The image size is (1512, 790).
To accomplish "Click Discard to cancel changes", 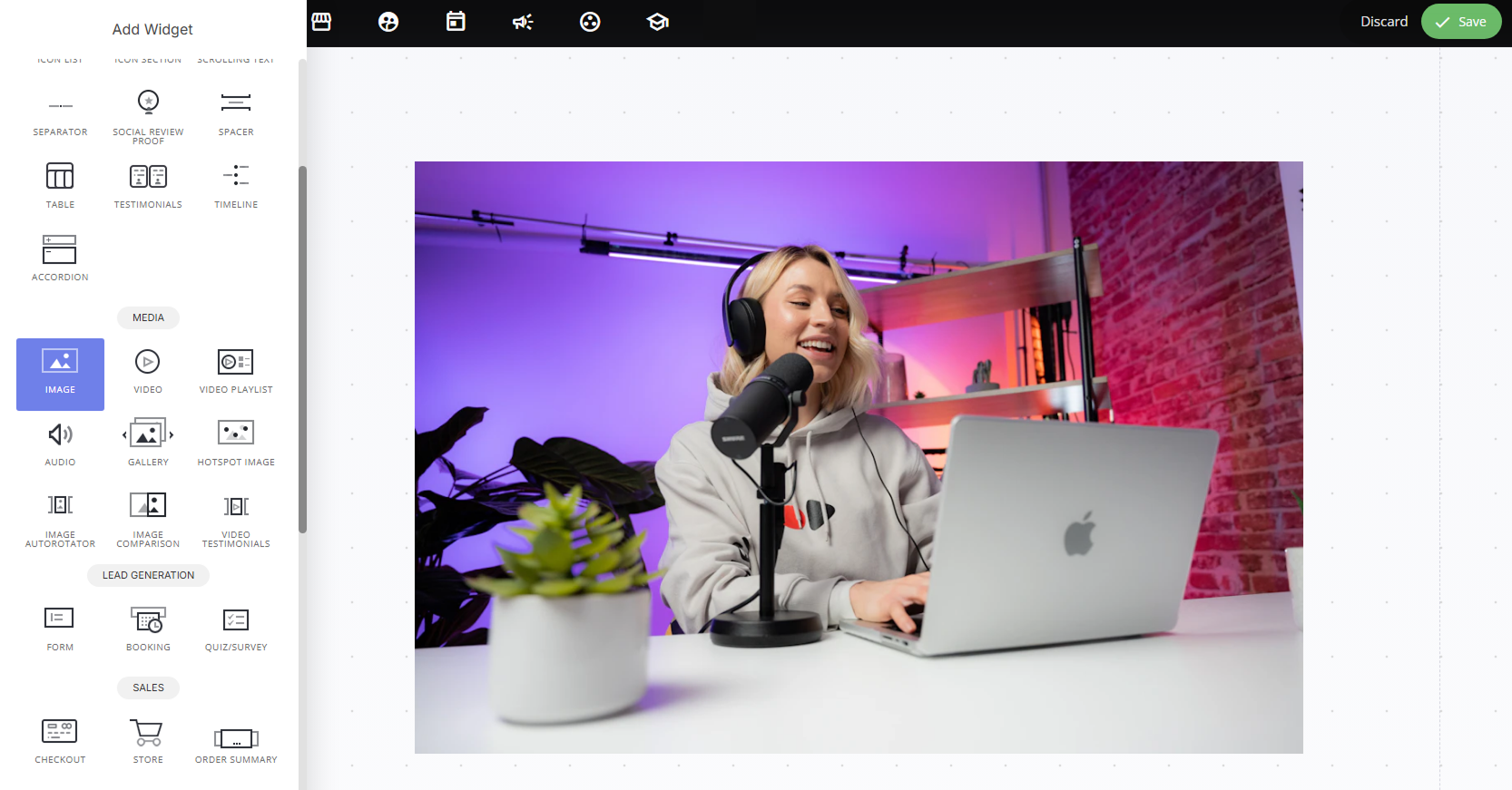I will click(x=1384, y=22).
